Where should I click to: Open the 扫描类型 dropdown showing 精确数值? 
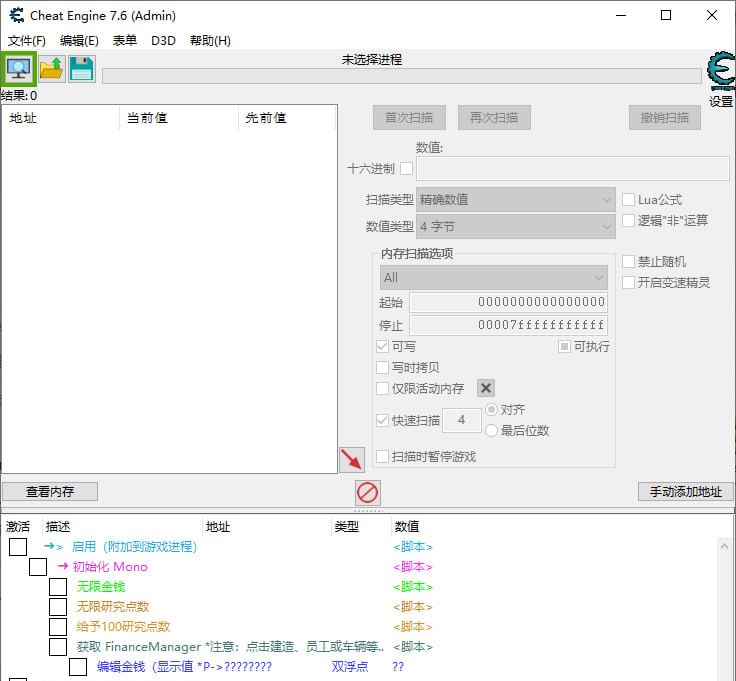pos(516,200)
